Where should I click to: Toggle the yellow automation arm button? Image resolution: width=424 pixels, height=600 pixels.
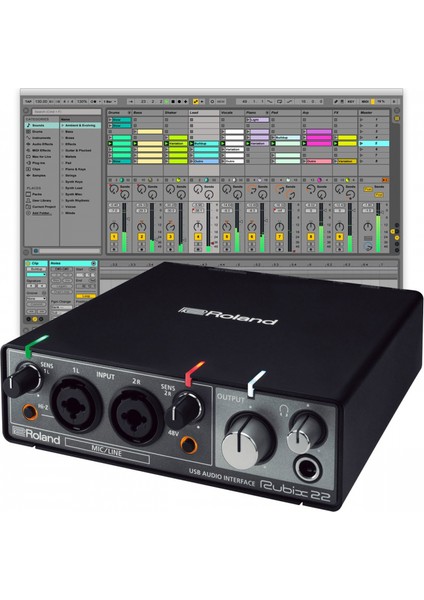click(x=196, y=102)
